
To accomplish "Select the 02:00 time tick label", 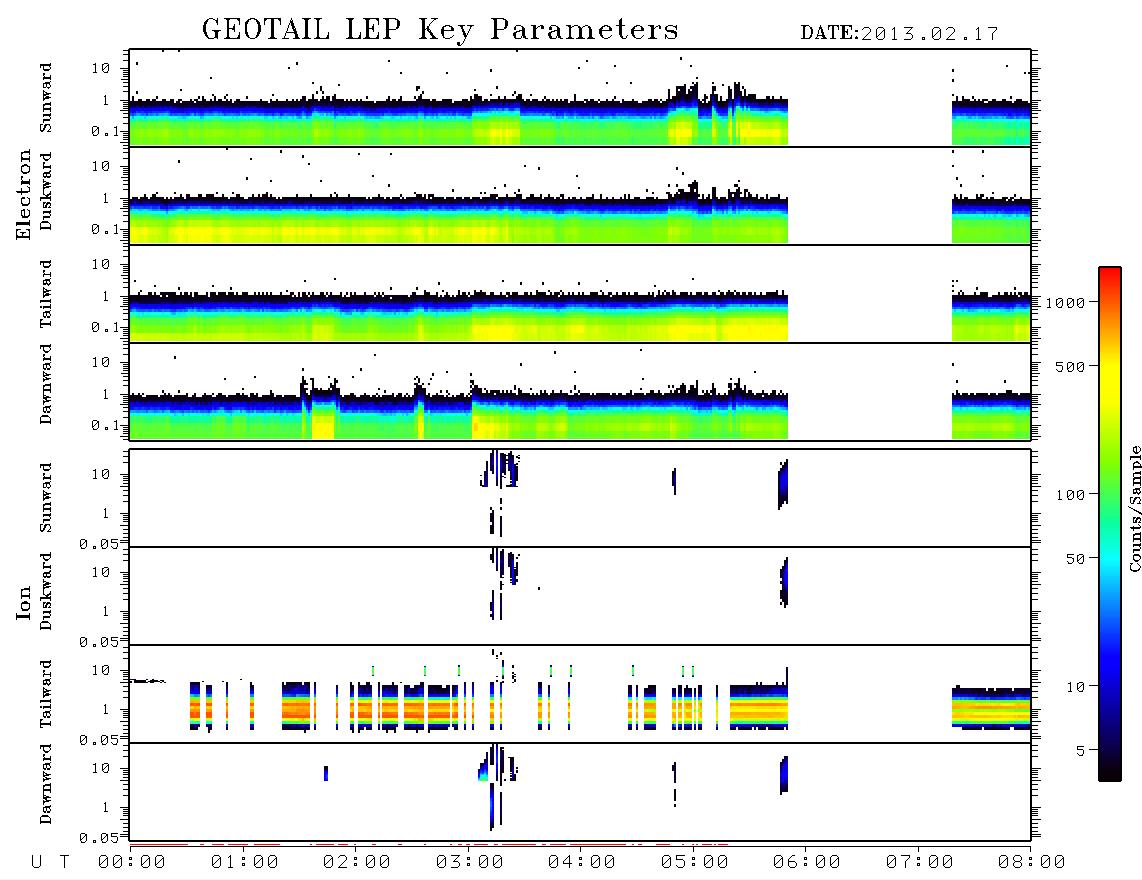I will [x=357, y=863].
